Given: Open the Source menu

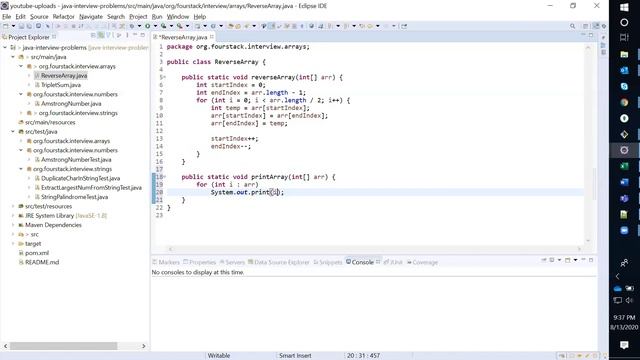Looking at the screenshot, I should [39, 17].
